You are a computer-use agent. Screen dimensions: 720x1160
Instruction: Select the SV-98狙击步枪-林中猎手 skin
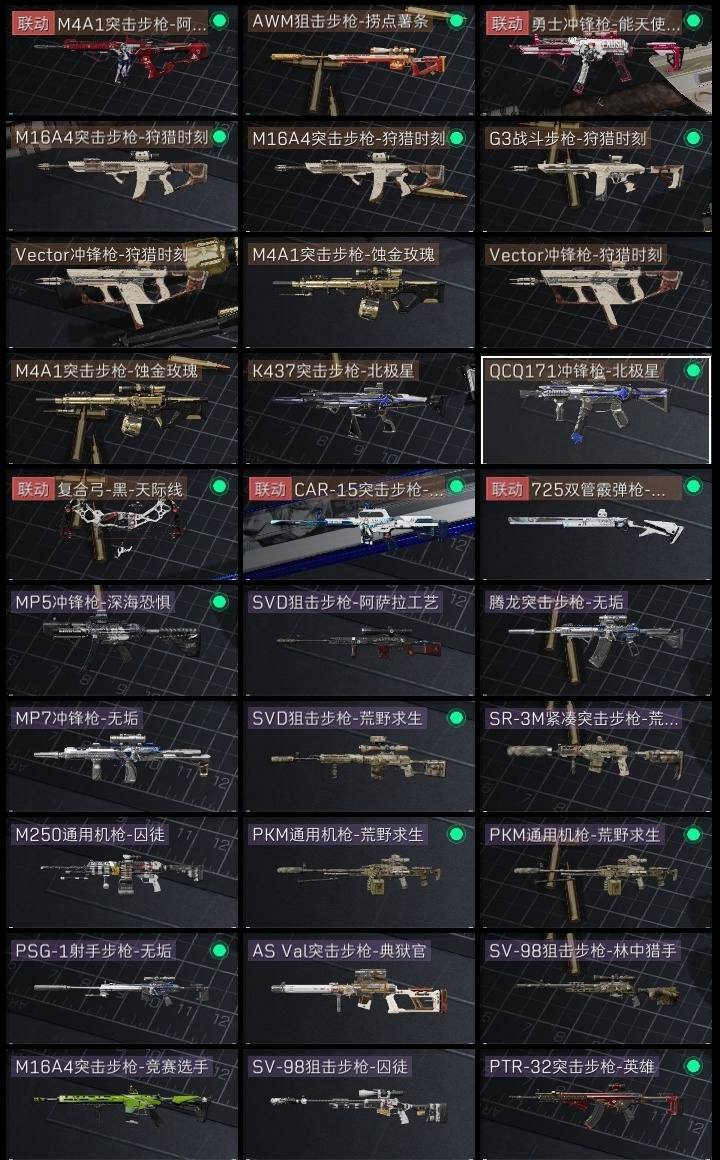596,989
